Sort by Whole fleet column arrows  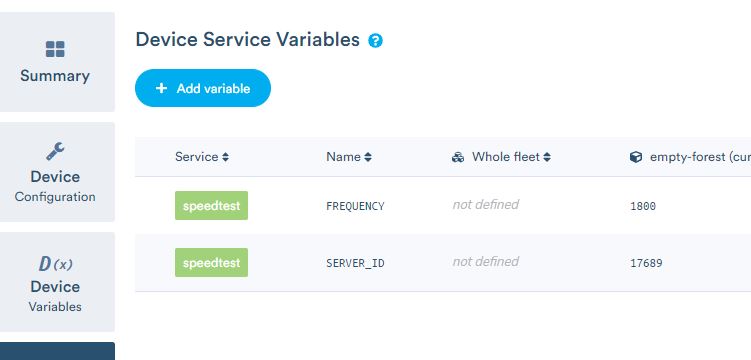click(x=547, y=157)
